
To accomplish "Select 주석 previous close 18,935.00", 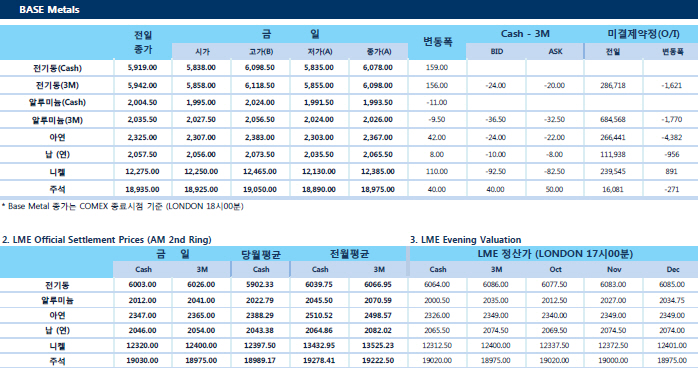I will pos(142,189).
